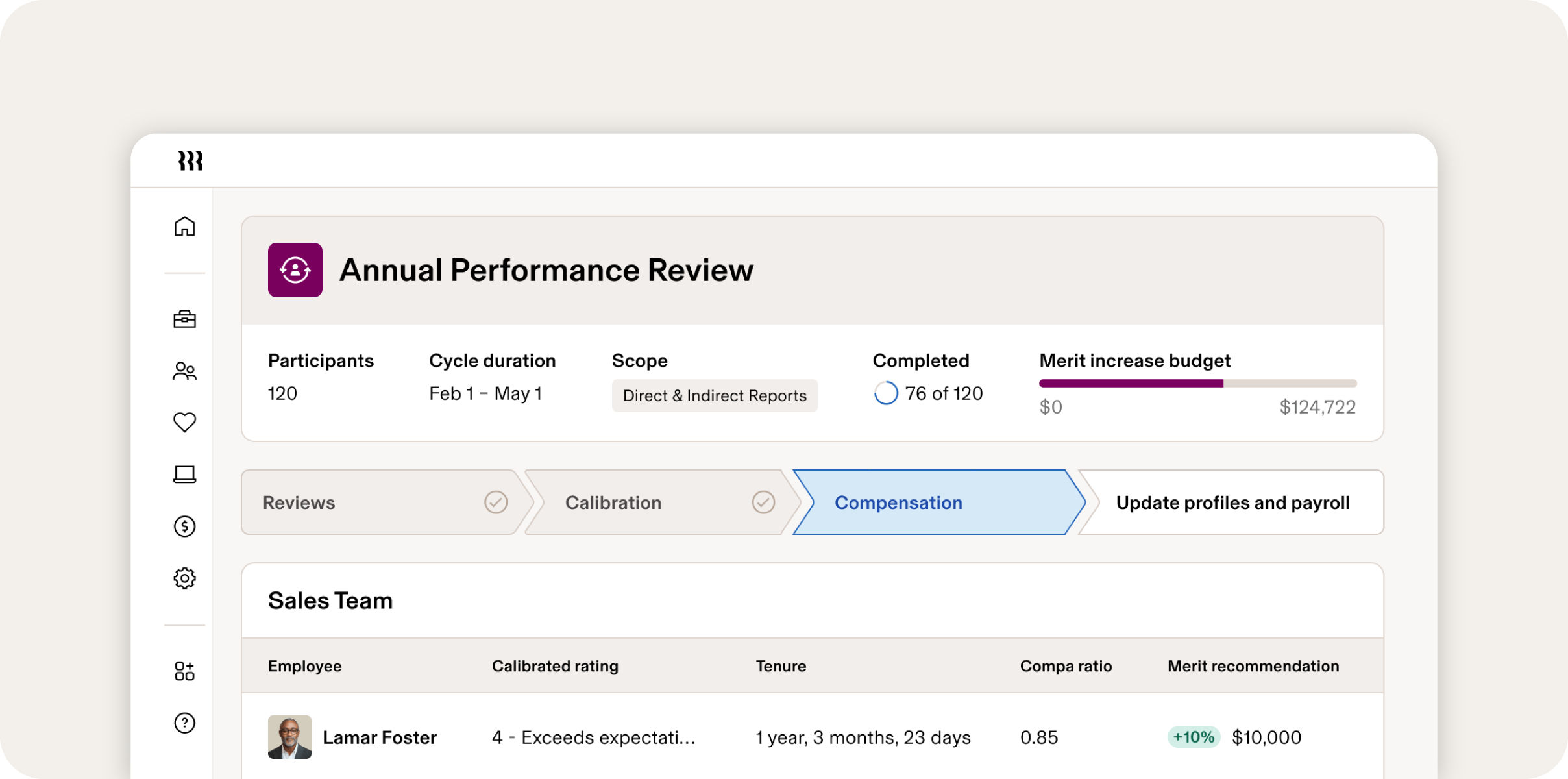The width and height of the screenshot is (1568, 779).
Task: Click the 4 - Exceeds expectati... rating cell
Action: pyautogui.click(x=593, y=737)
